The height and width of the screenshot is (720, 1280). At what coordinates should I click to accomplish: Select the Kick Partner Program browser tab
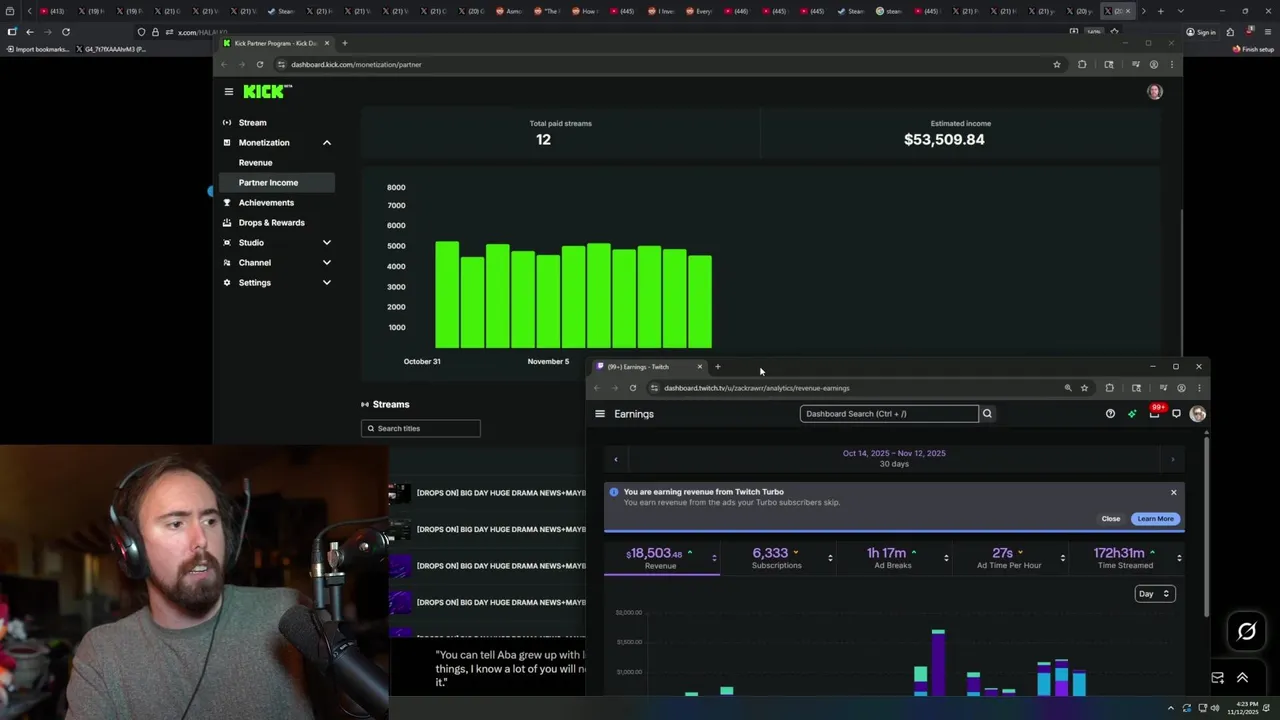[x=276, y=43]
